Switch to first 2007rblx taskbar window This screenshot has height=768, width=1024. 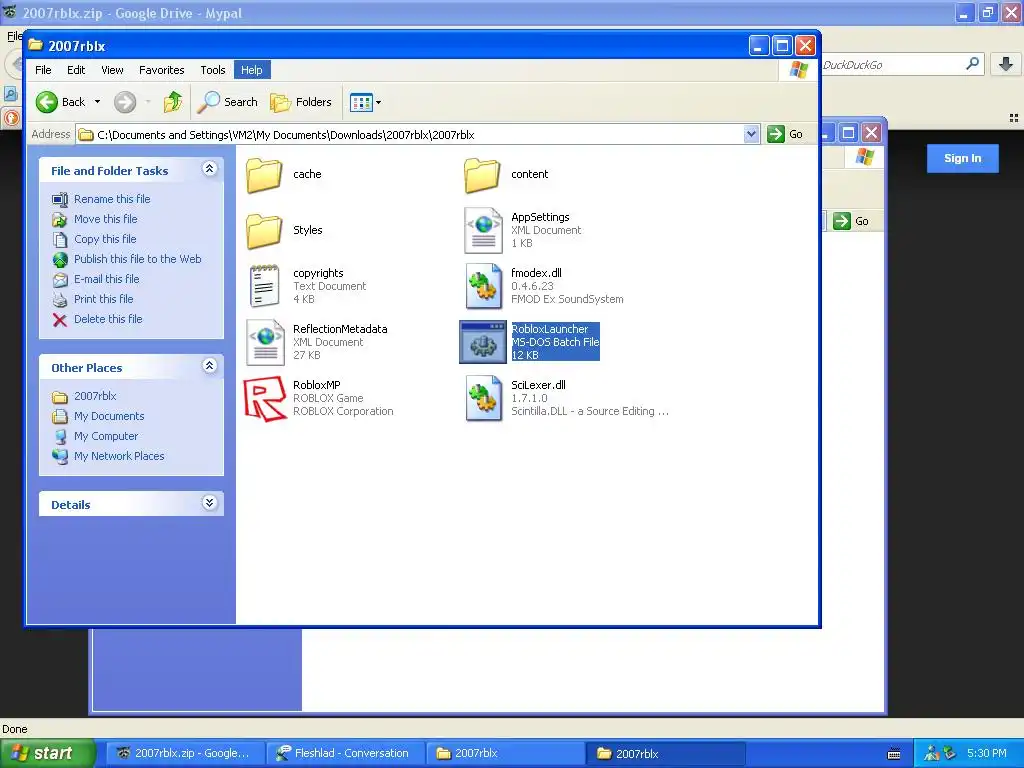coord(504,753)
